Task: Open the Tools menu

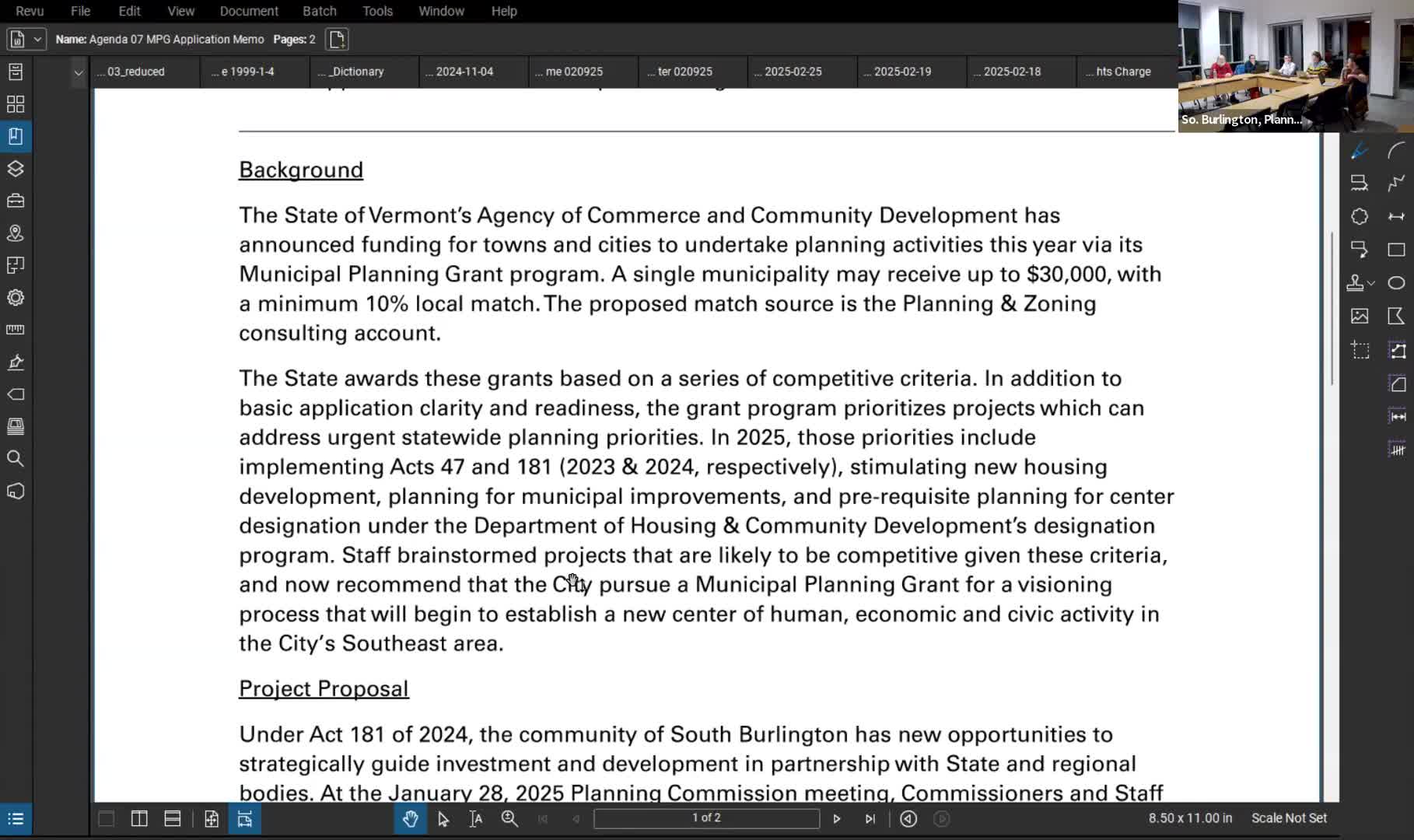Action: (377, 11)
